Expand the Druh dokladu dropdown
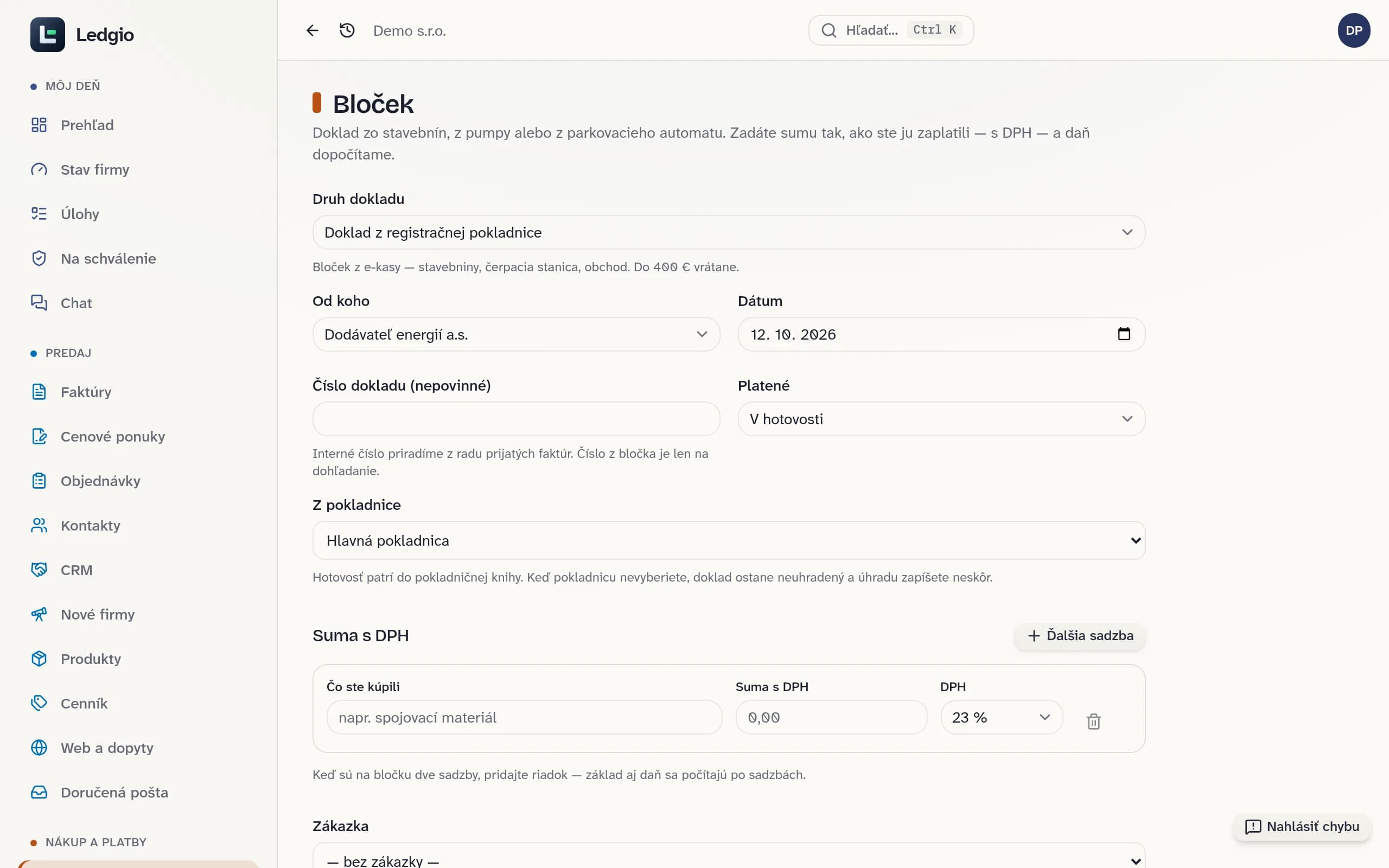The width and height of the screenshot is (1389, 868). pos(728,233)
